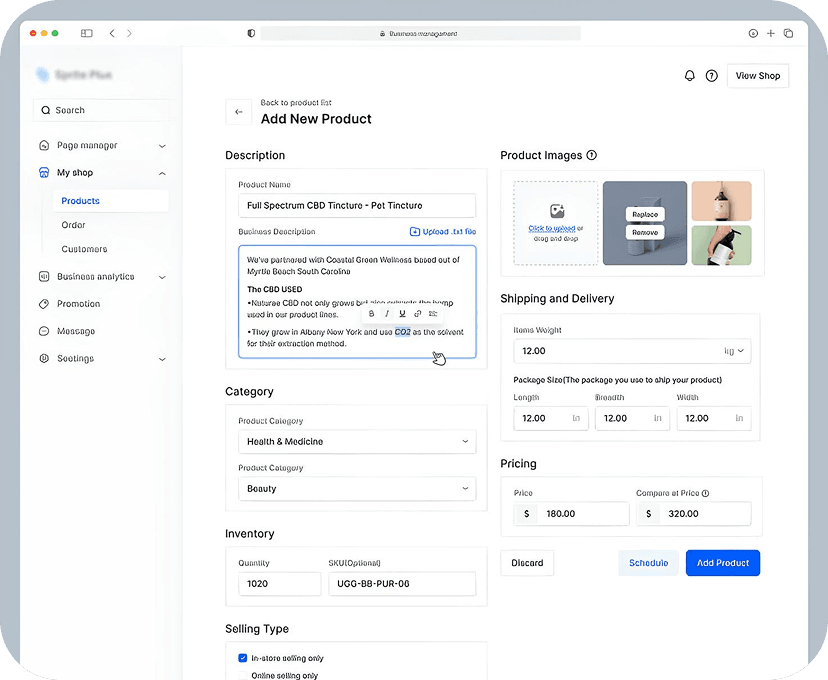Expand the Page manager chevron
The height and width of the screenshot is (680, 828).
point(162,146)
